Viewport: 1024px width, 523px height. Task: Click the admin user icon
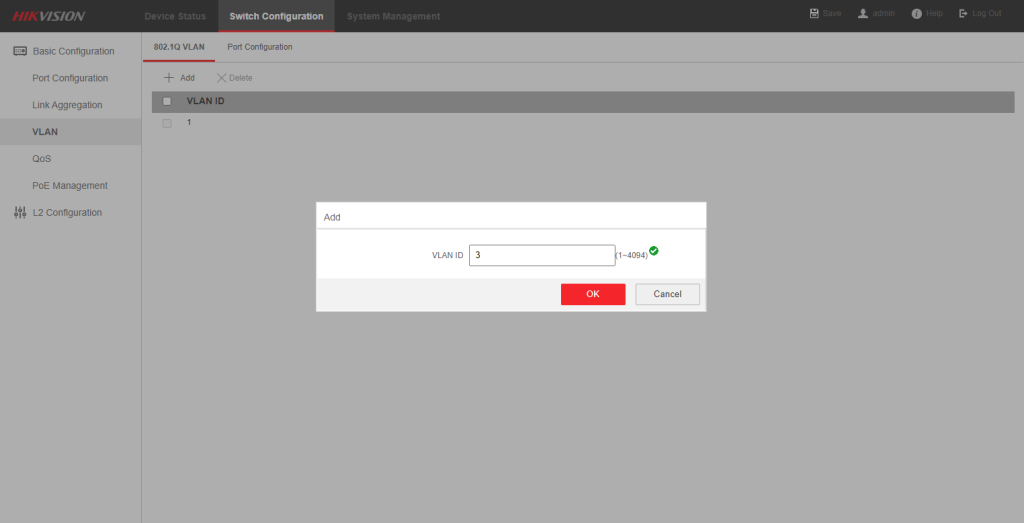tap(863, 13)
